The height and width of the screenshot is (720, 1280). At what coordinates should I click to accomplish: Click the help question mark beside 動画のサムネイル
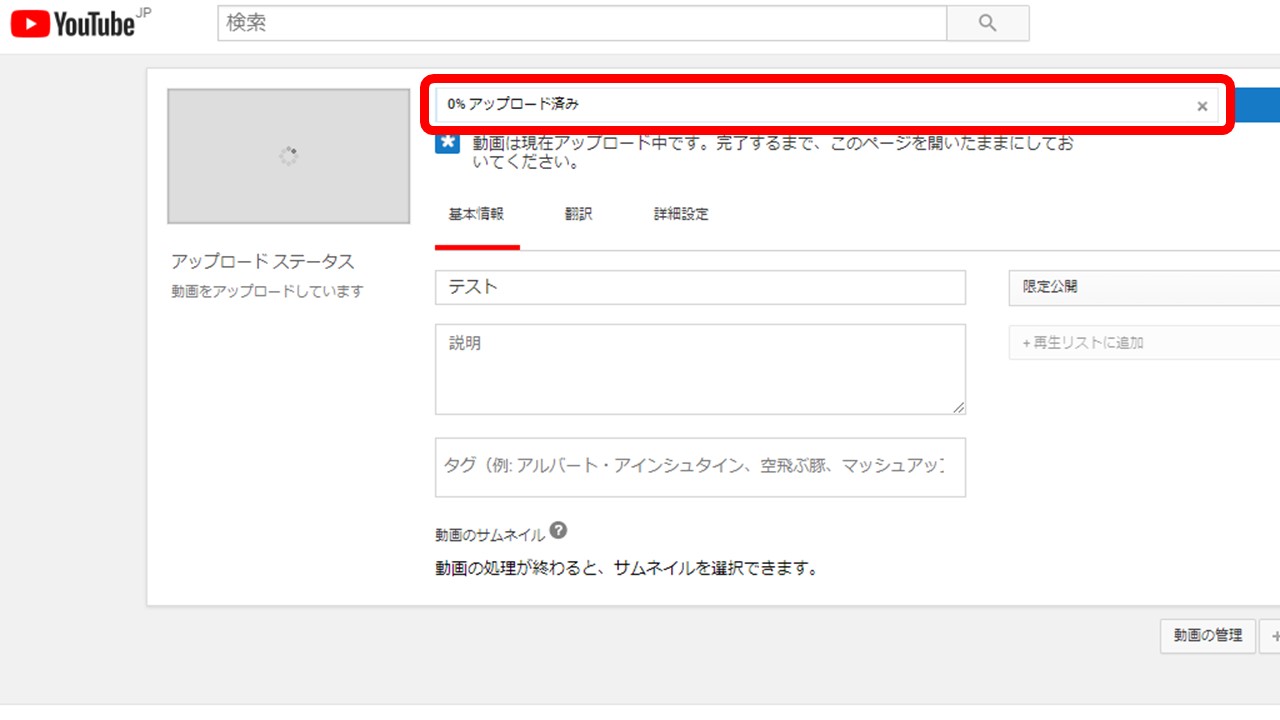click(558, 530)
